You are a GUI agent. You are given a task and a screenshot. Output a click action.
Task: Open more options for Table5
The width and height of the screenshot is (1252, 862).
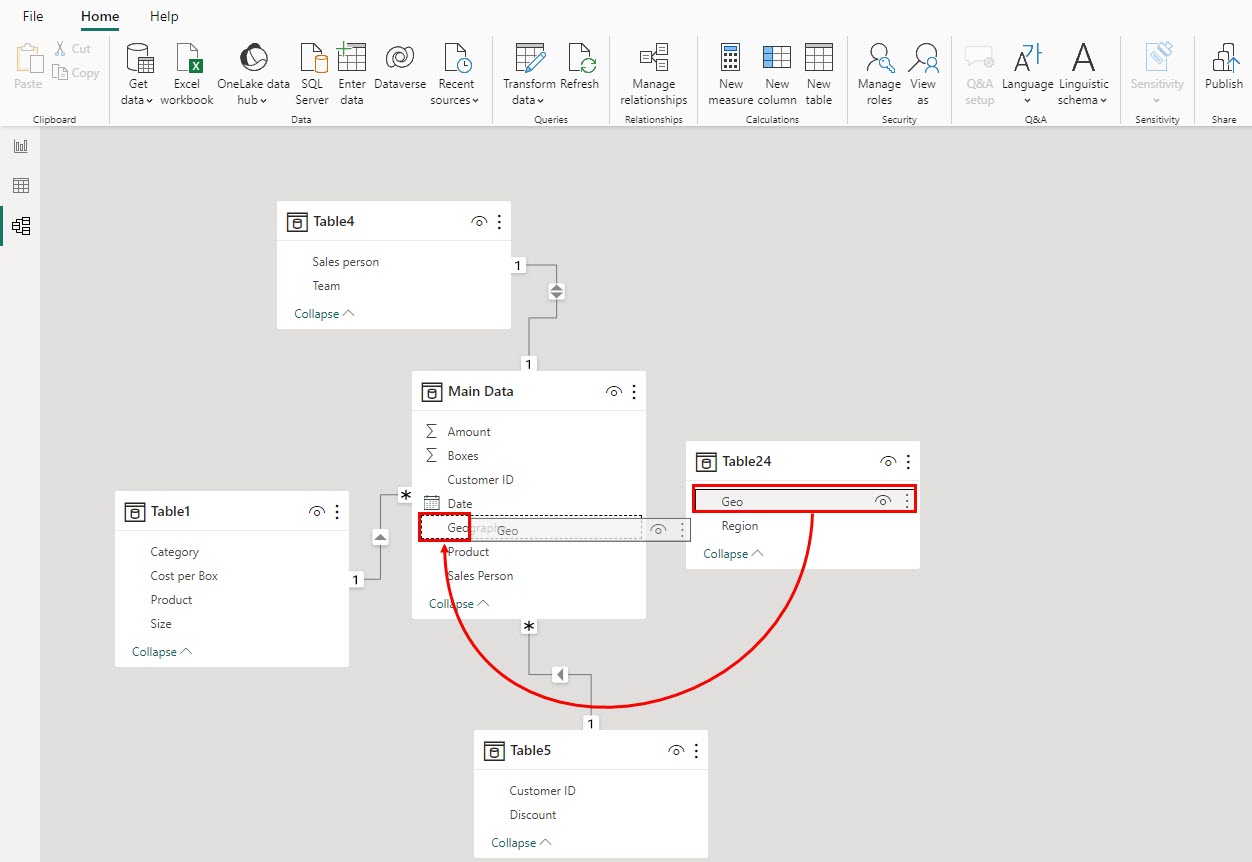(696, 751)
